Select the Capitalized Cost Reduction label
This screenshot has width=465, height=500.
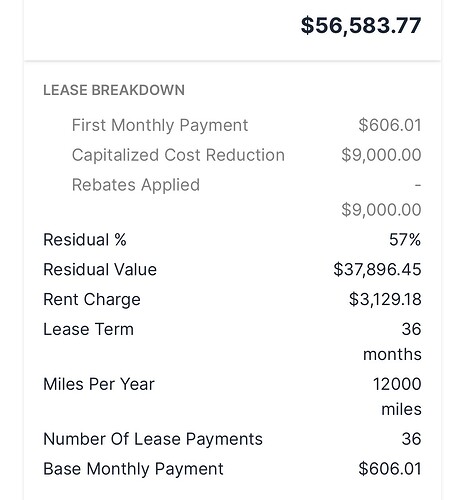[x=178, y=155]
